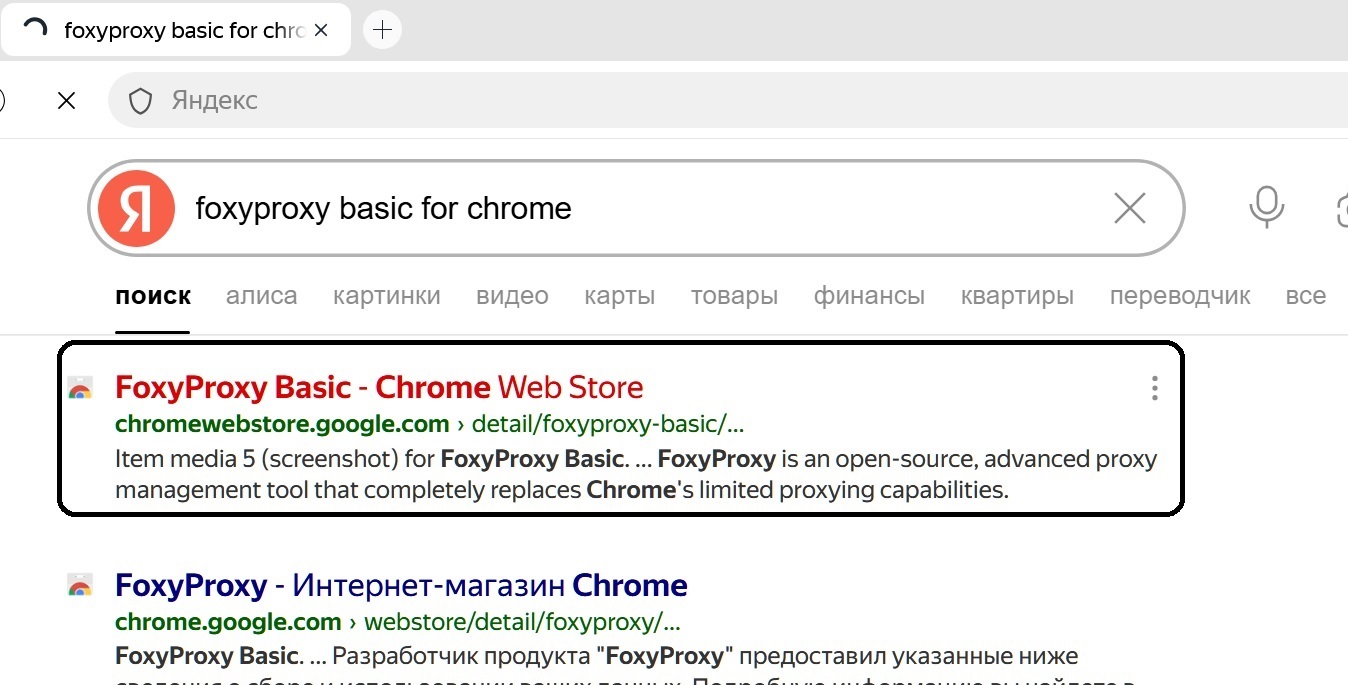Image resolution: width=1348 pixels, height=685 pixels.
Task: Click the red Yandex Я logo
Action: pos(136,209)
